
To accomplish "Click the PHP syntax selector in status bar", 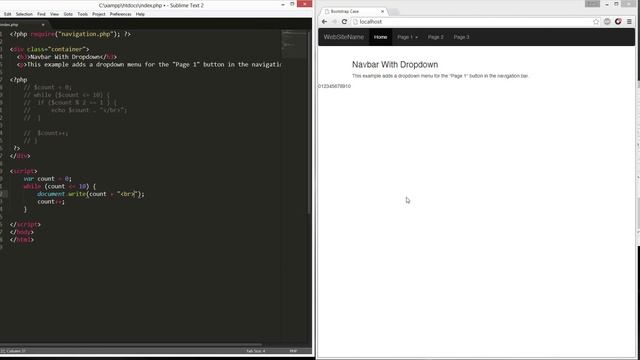I will pyautogui.click(x=293, y=351).
